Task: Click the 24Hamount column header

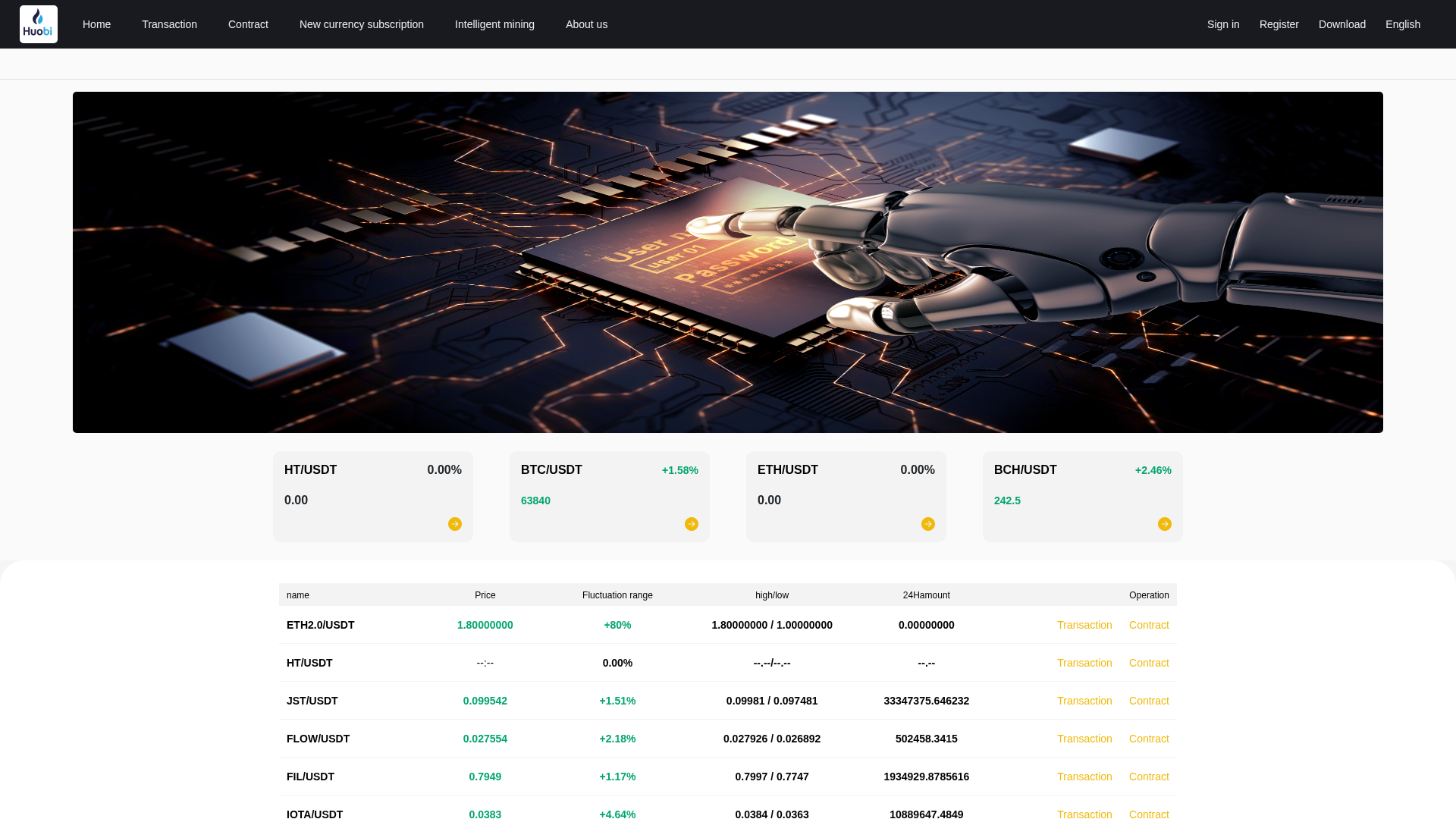Action: (x=927, y=595)
